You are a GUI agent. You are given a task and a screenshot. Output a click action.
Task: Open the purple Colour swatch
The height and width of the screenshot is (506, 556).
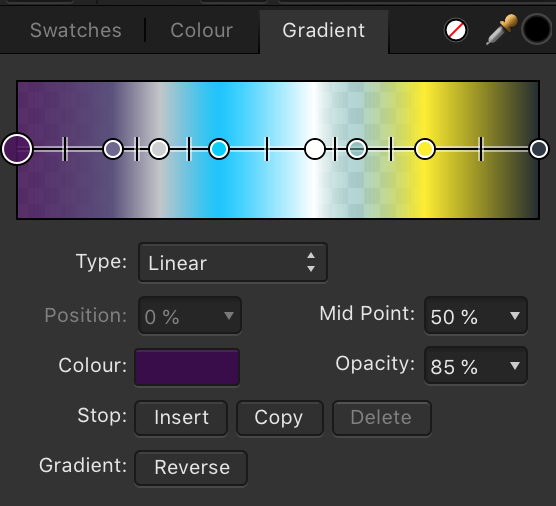tap(187, 367)
